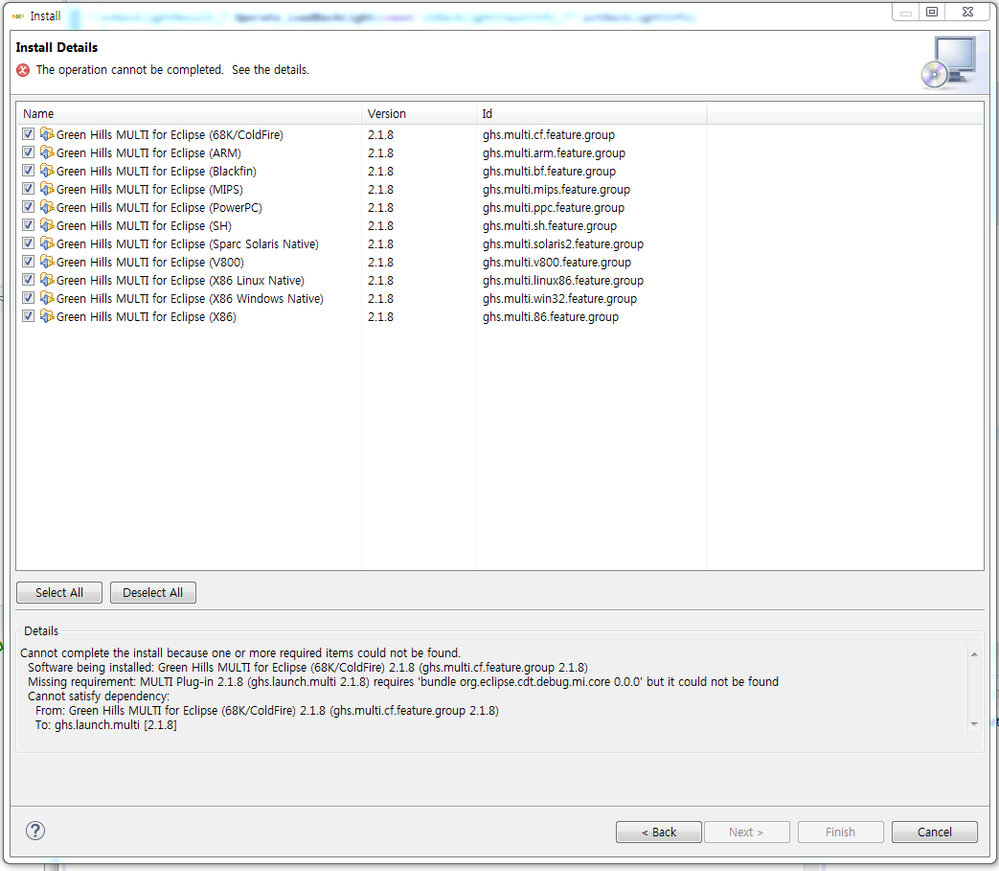Screen dimensions: 999x871
Task: Click the Deselect All button
Action: tap(153, 593)
